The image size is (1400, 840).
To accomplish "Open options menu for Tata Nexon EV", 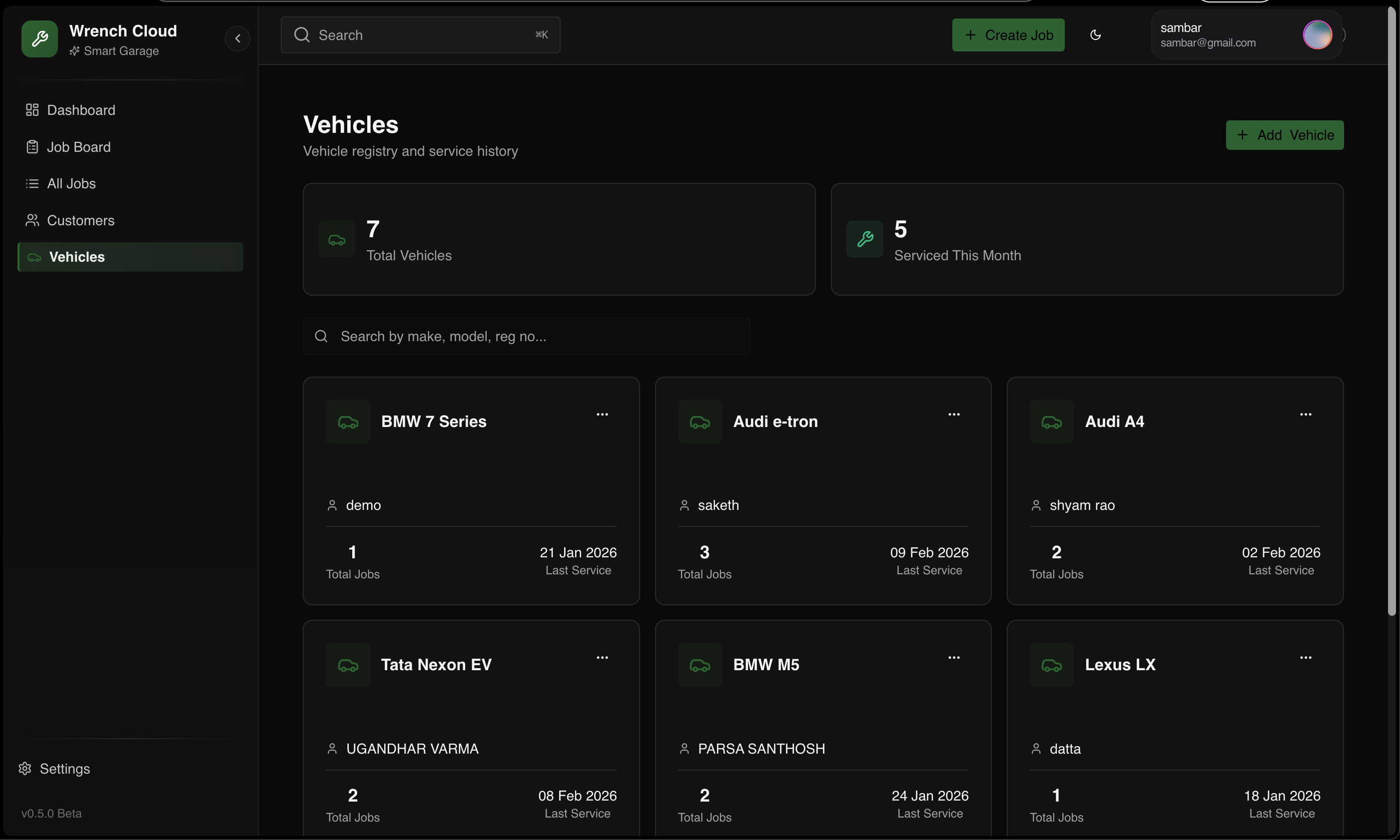I will click(x=602, y=658).
